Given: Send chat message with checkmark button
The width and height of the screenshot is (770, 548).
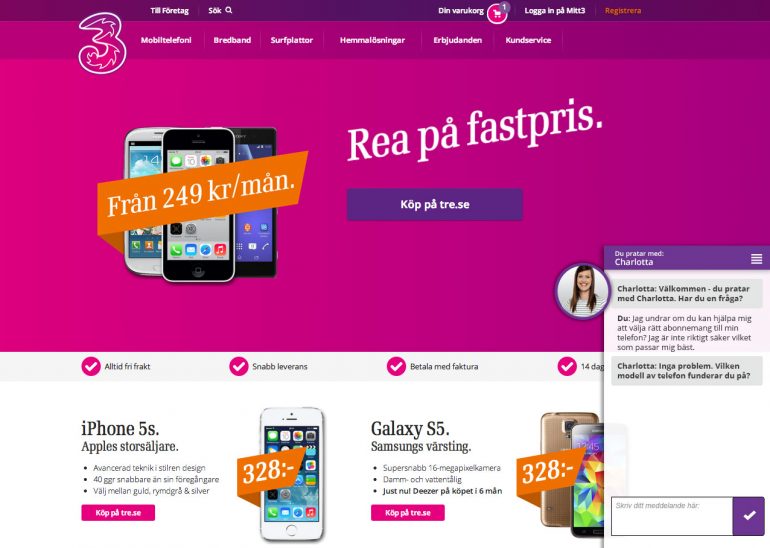Looking at the screenshot, I should click(x=748, y=516).
